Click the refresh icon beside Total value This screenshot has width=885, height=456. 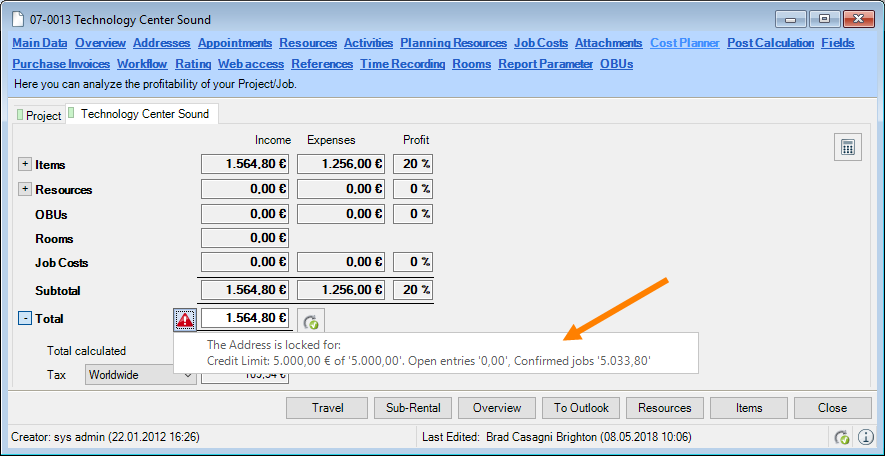[311, 321]
